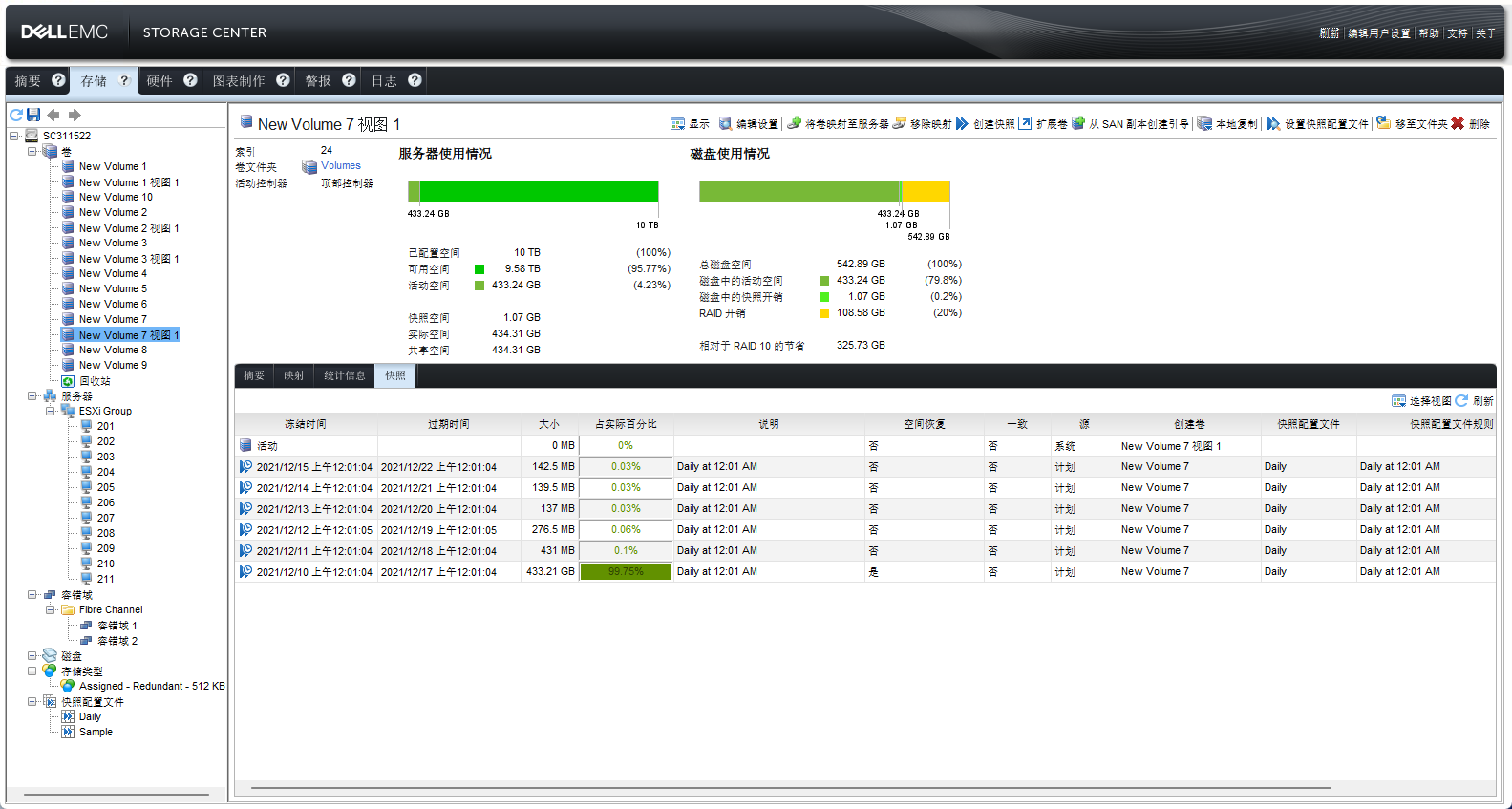Collapse the SC311522 root node
The height and width of the screenshot is (809, 1512).
[x=13, y=136]
